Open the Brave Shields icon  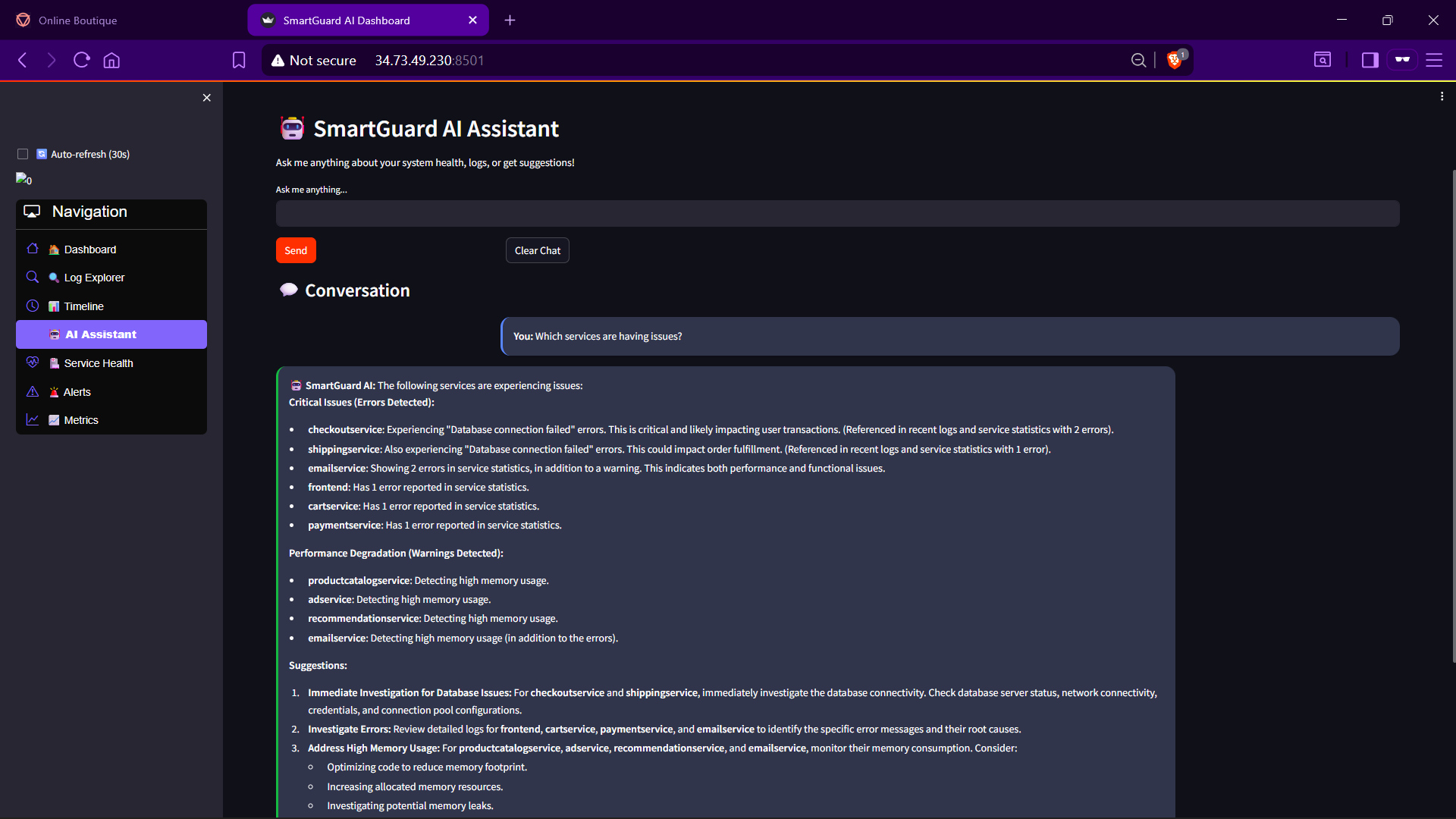[x=1175, y=60]
